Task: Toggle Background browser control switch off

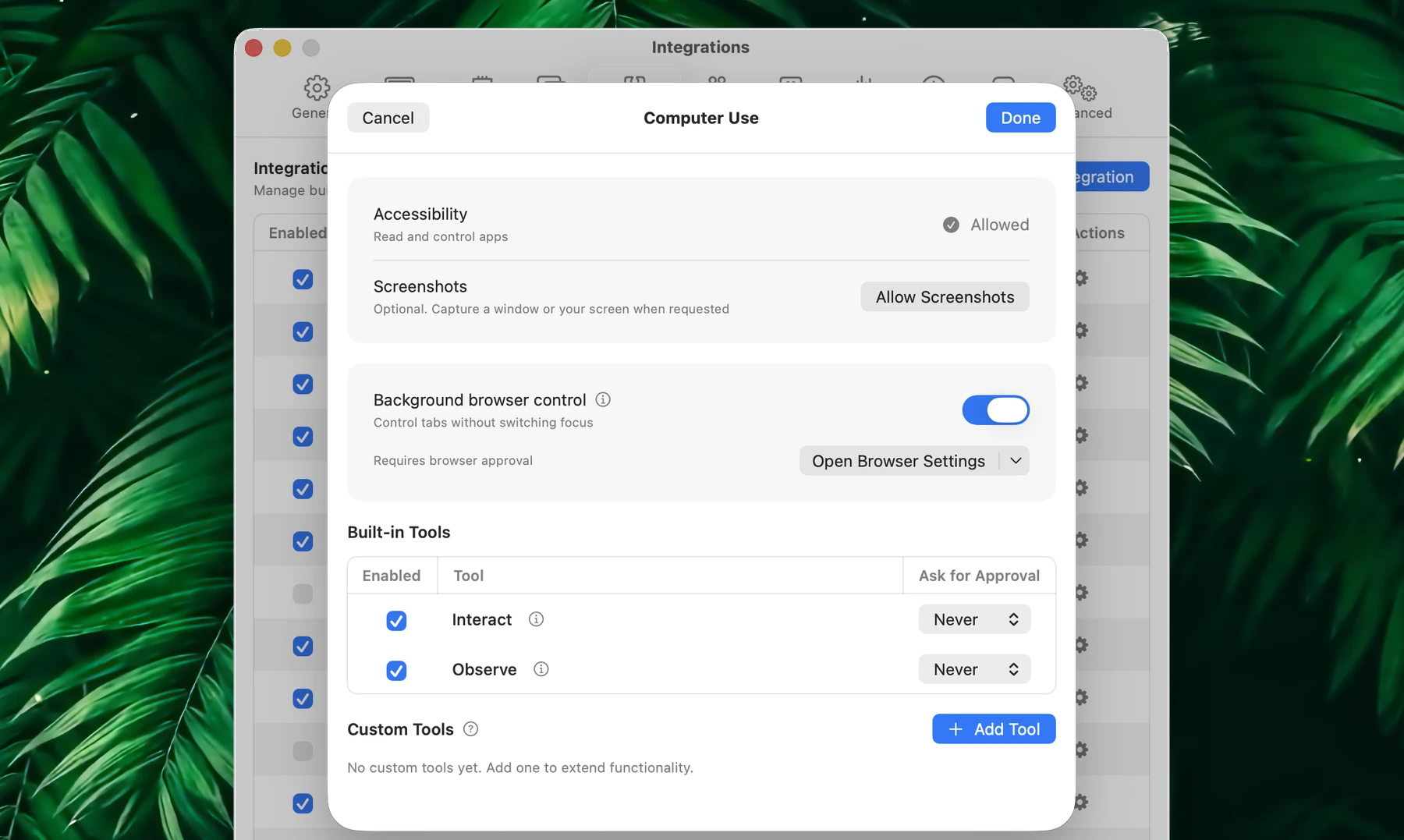Action: coord(995,410)
